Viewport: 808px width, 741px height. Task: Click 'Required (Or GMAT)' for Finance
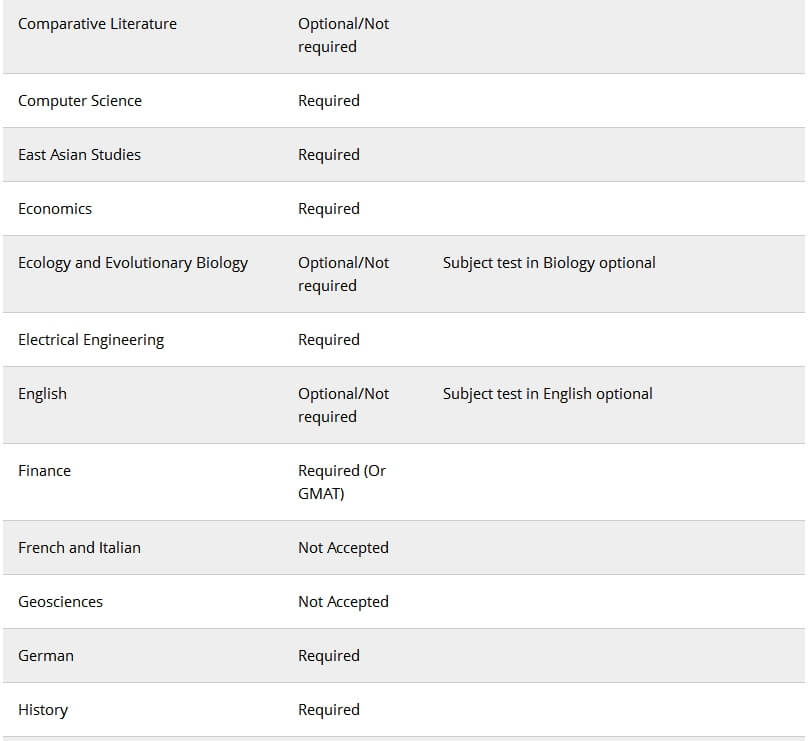341,482
